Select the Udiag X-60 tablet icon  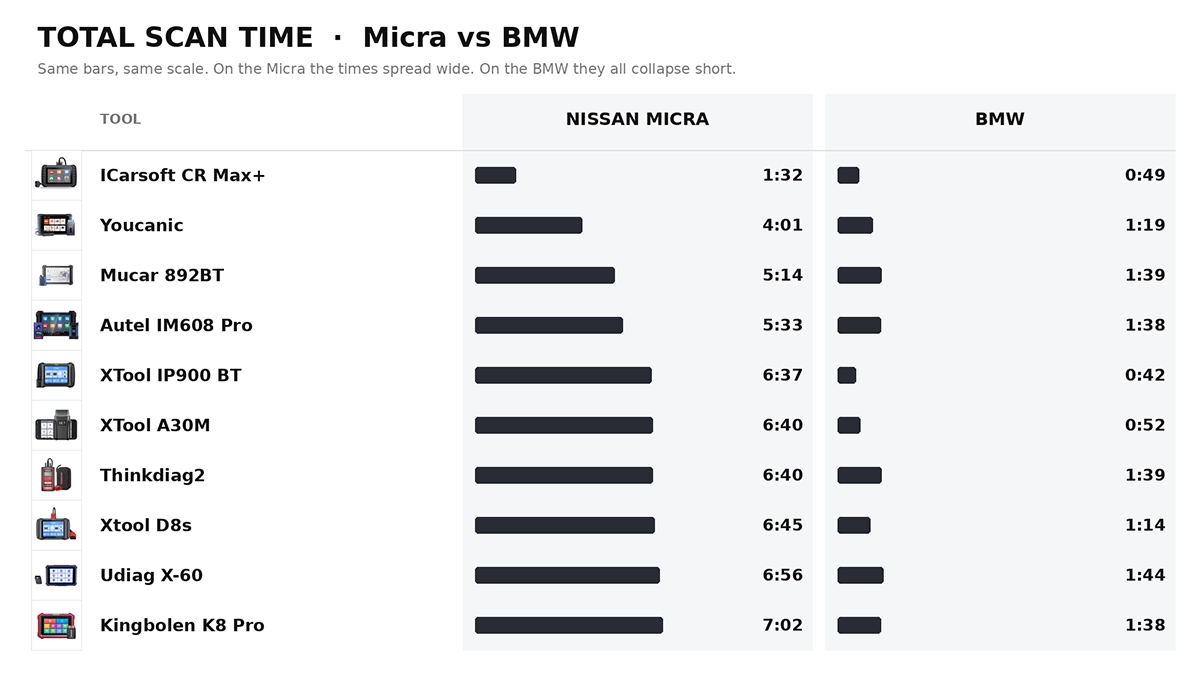(56, 575)
